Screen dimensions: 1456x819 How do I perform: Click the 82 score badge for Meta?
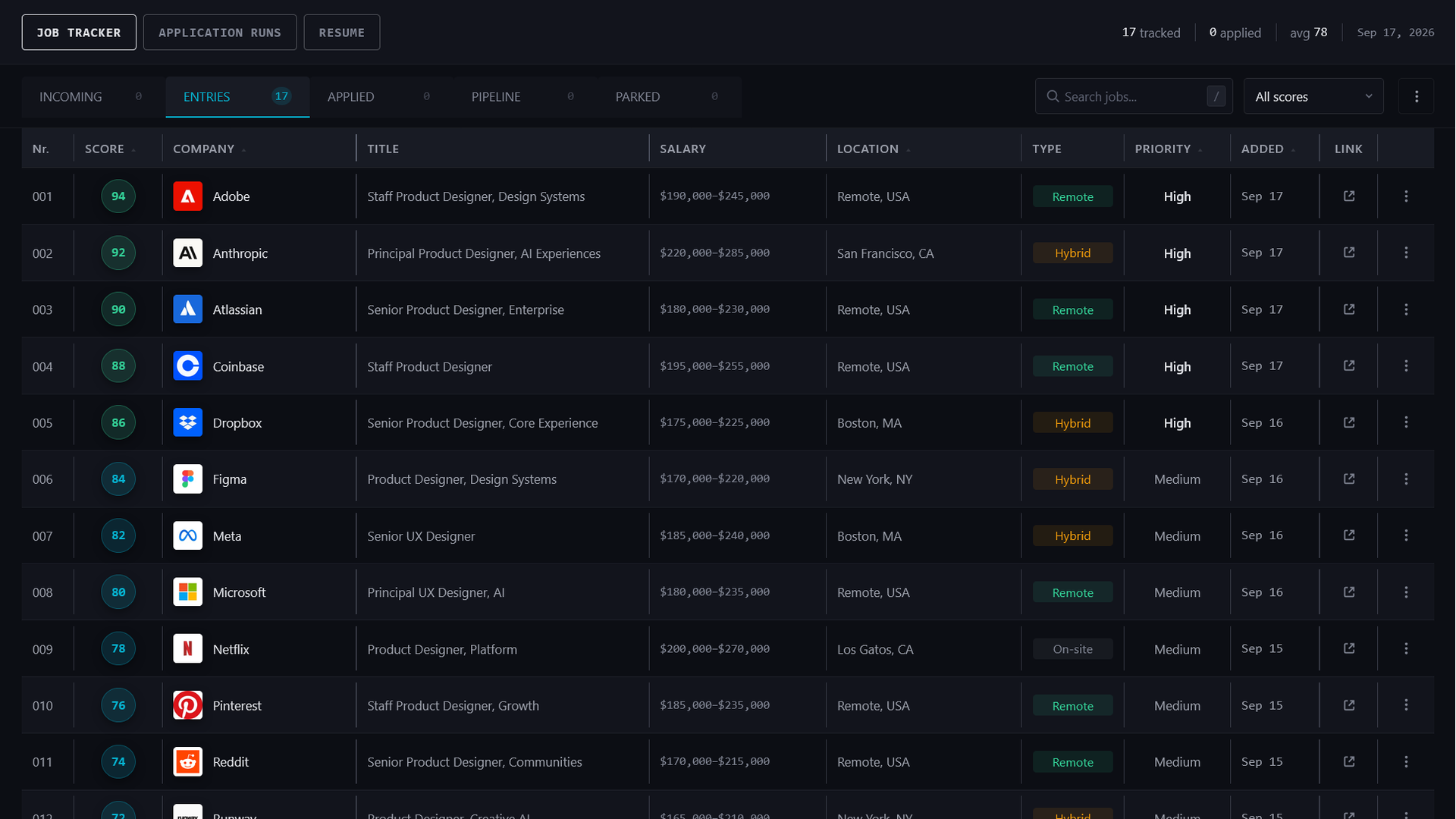click(118, 535)
